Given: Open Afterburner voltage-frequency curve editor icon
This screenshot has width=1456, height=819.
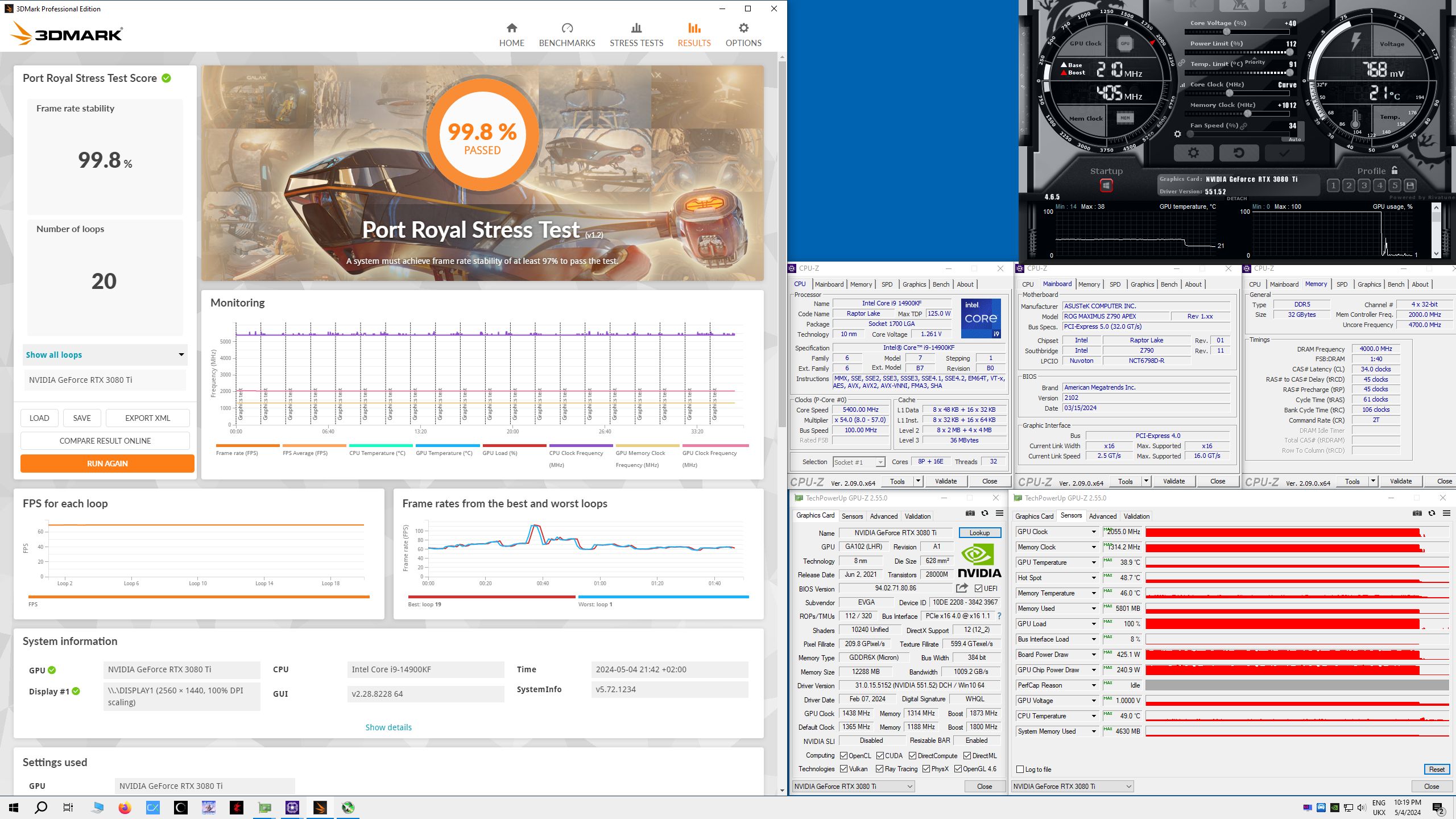Looking at the screenshot, I should point(1183,85).
